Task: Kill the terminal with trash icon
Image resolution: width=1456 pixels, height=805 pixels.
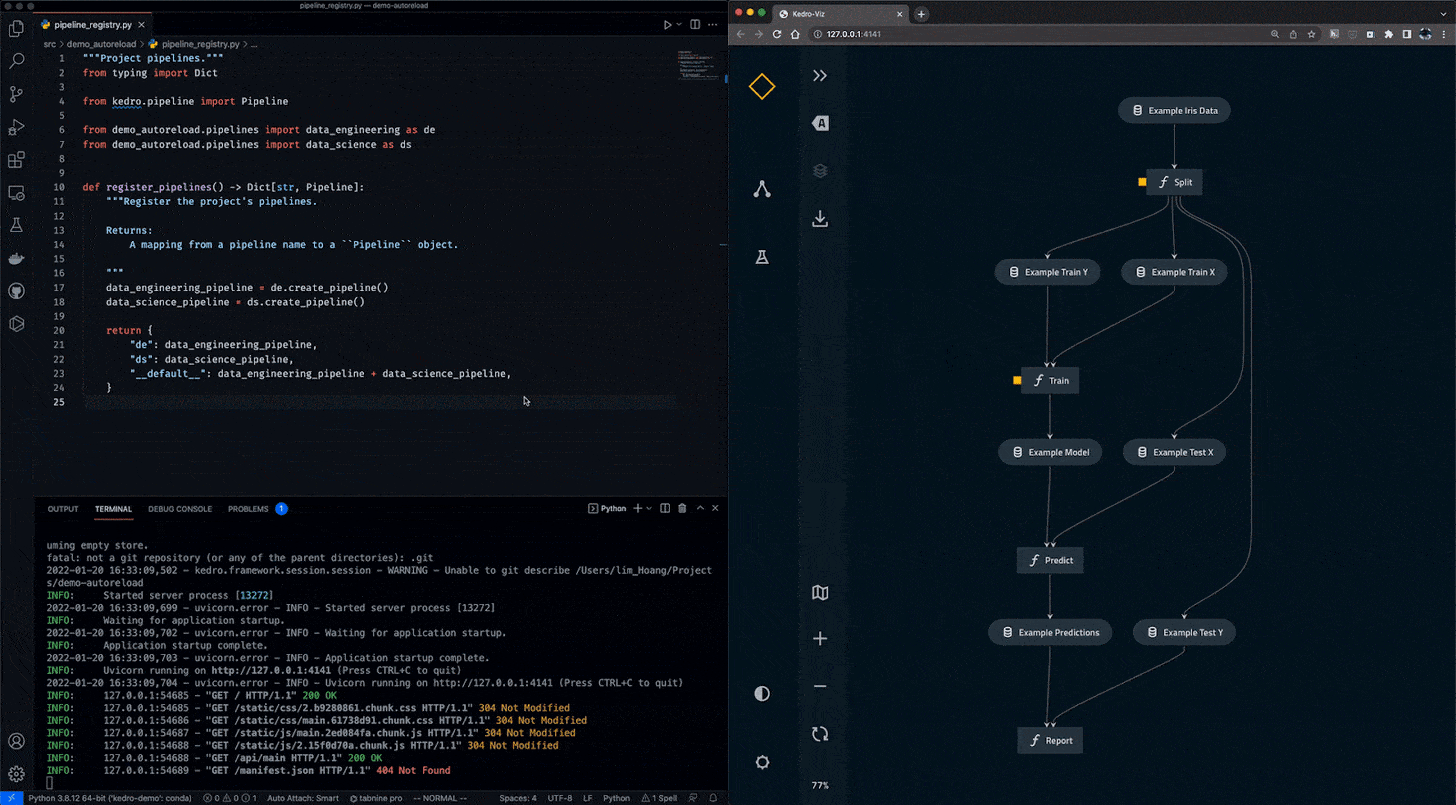Action: pos(683,508)
